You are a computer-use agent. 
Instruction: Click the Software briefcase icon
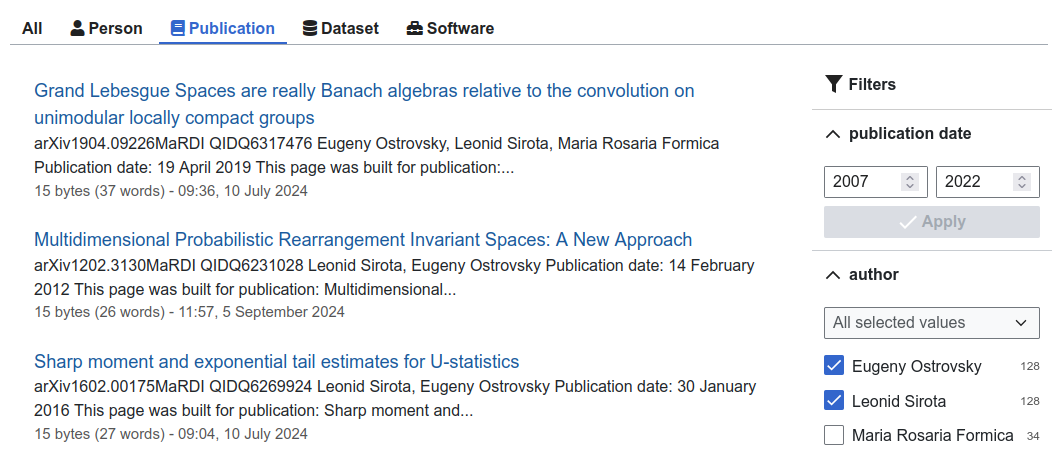[x=415, y=28]
